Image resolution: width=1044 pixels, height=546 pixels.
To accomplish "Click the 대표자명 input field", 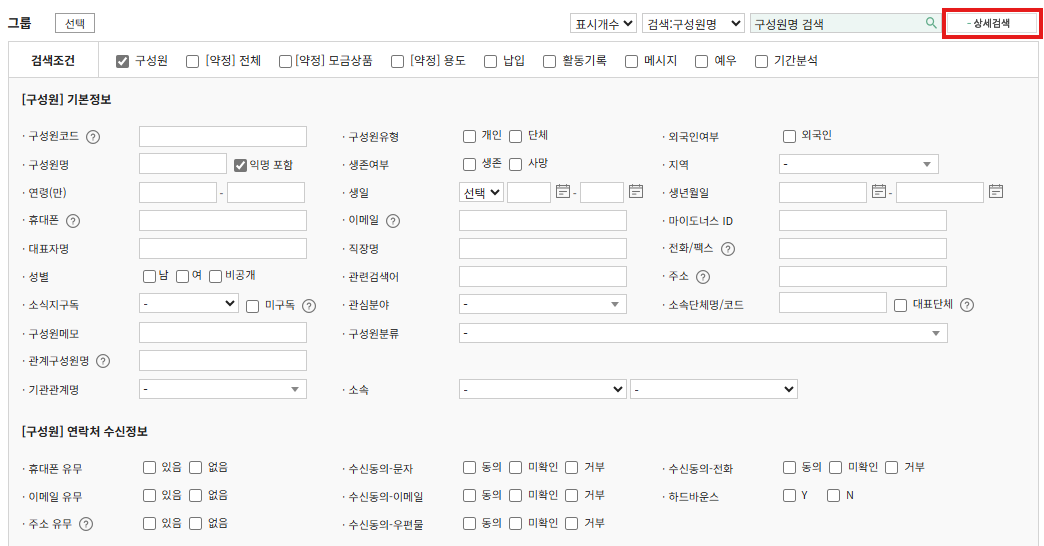I will [222, 248].
